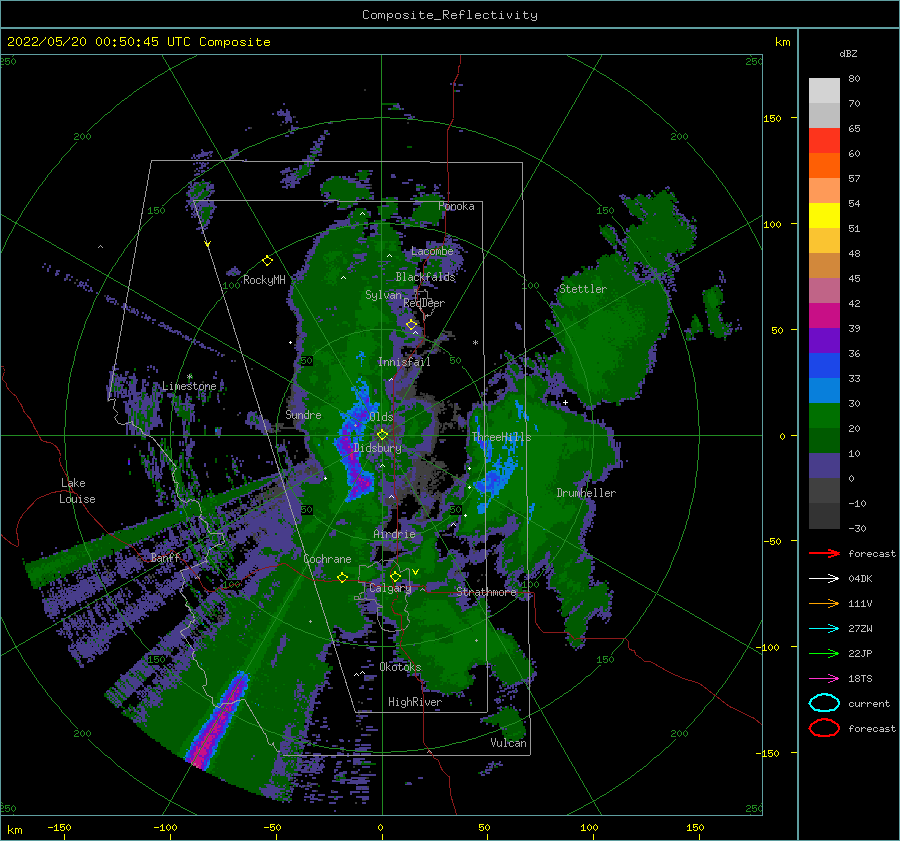Click the Sylvan label
900x841 pixels.
(x=383, y=296)
